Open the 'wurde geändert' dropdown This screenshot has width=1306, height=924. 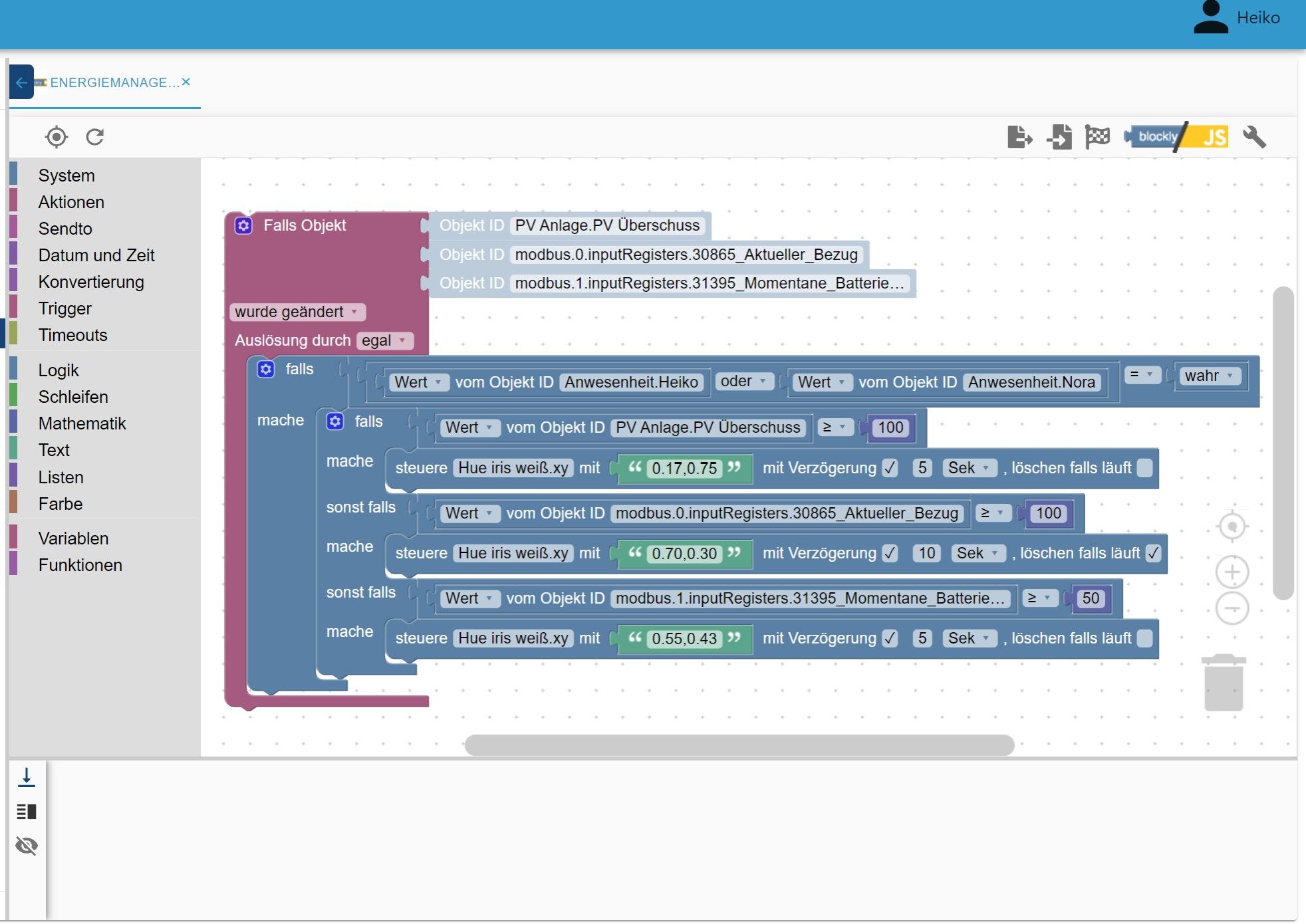(x=297, y=312)
